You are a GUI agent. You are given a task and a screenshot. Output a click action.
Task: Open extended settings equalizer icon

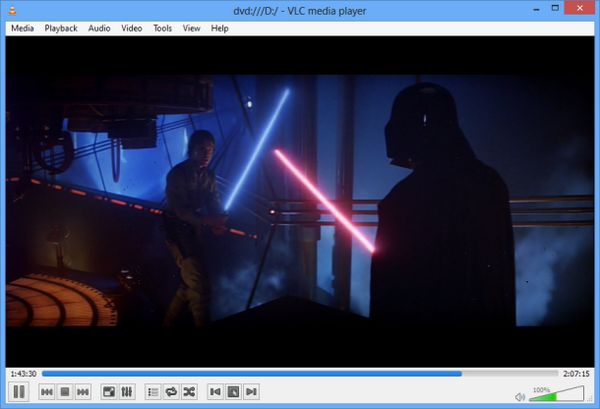[127, 392]
